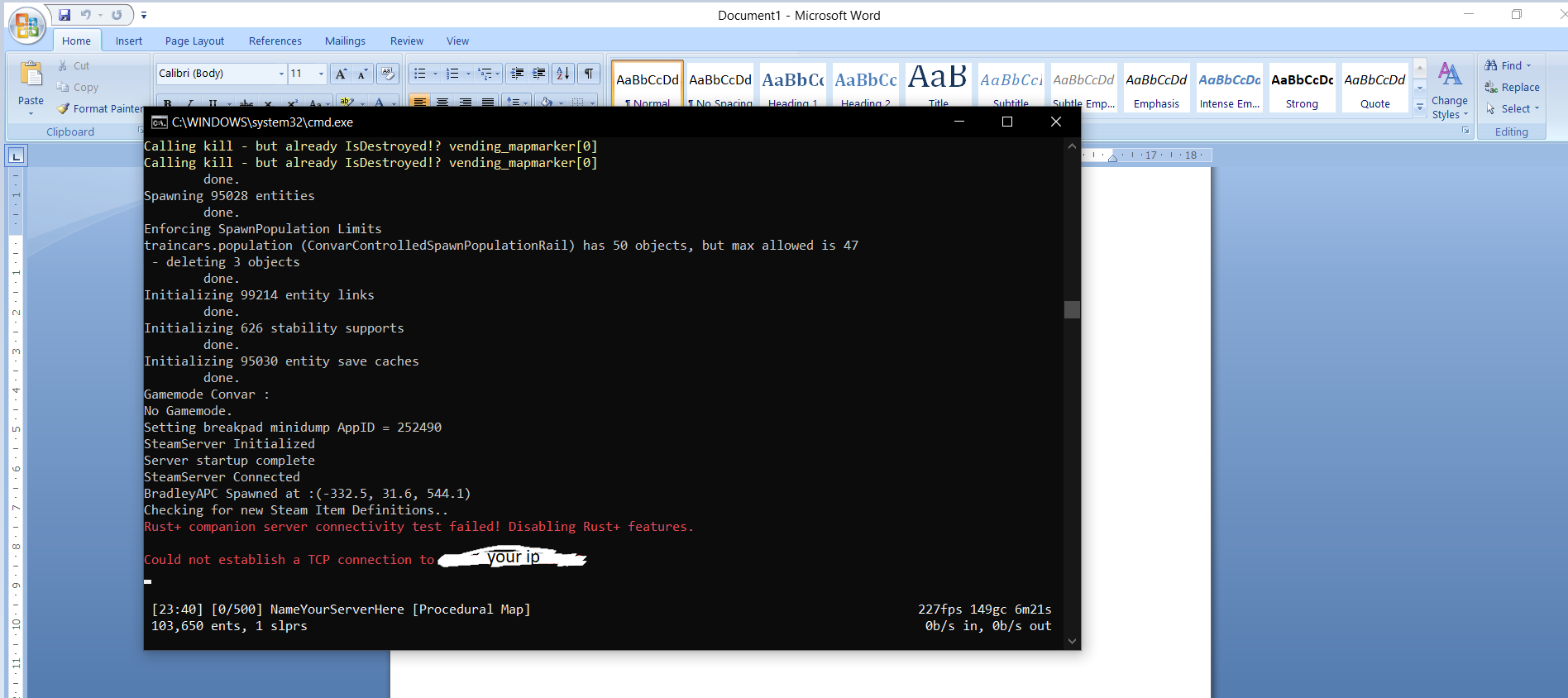Adjust the right indent marker on ruler
Image resolution: width=1568 pixels, height=698 pixels.
(1113, 157)
